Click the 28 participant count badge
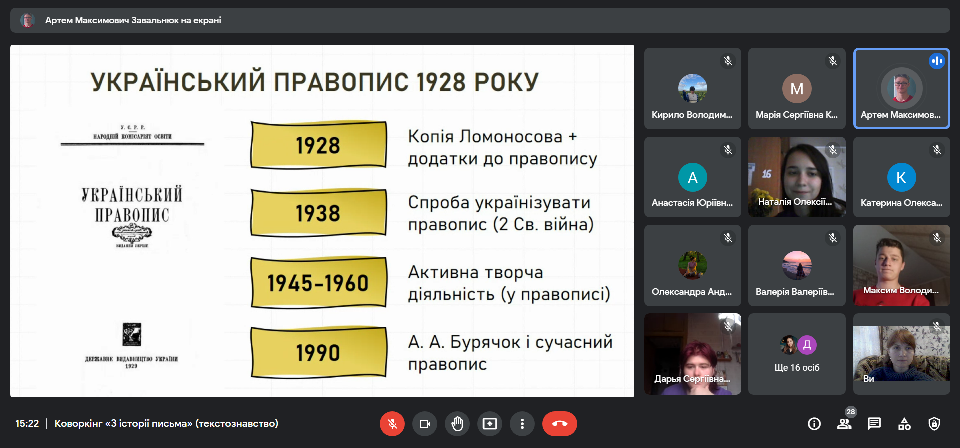Screen dimensions: 960x448 pos(850,412)
